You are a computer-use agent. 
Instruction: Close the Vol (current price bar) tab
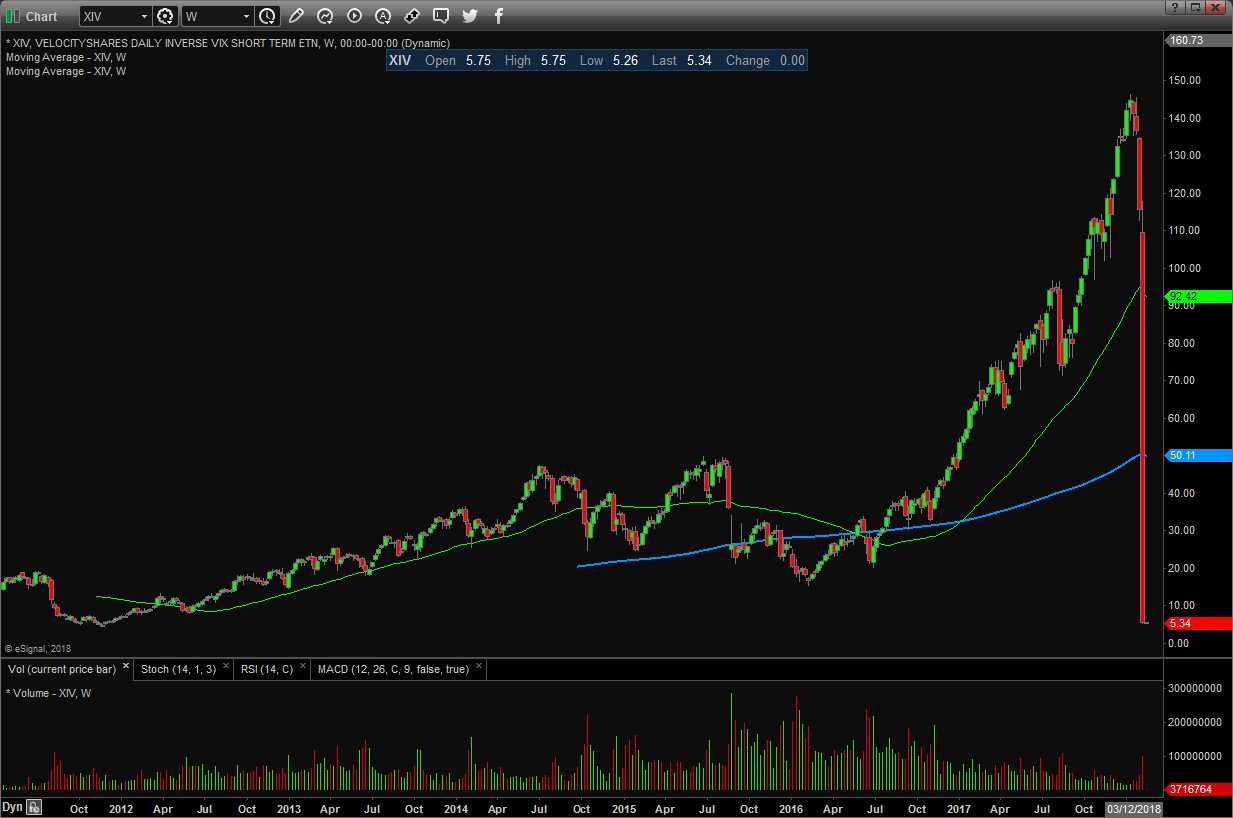coord(126,667)
